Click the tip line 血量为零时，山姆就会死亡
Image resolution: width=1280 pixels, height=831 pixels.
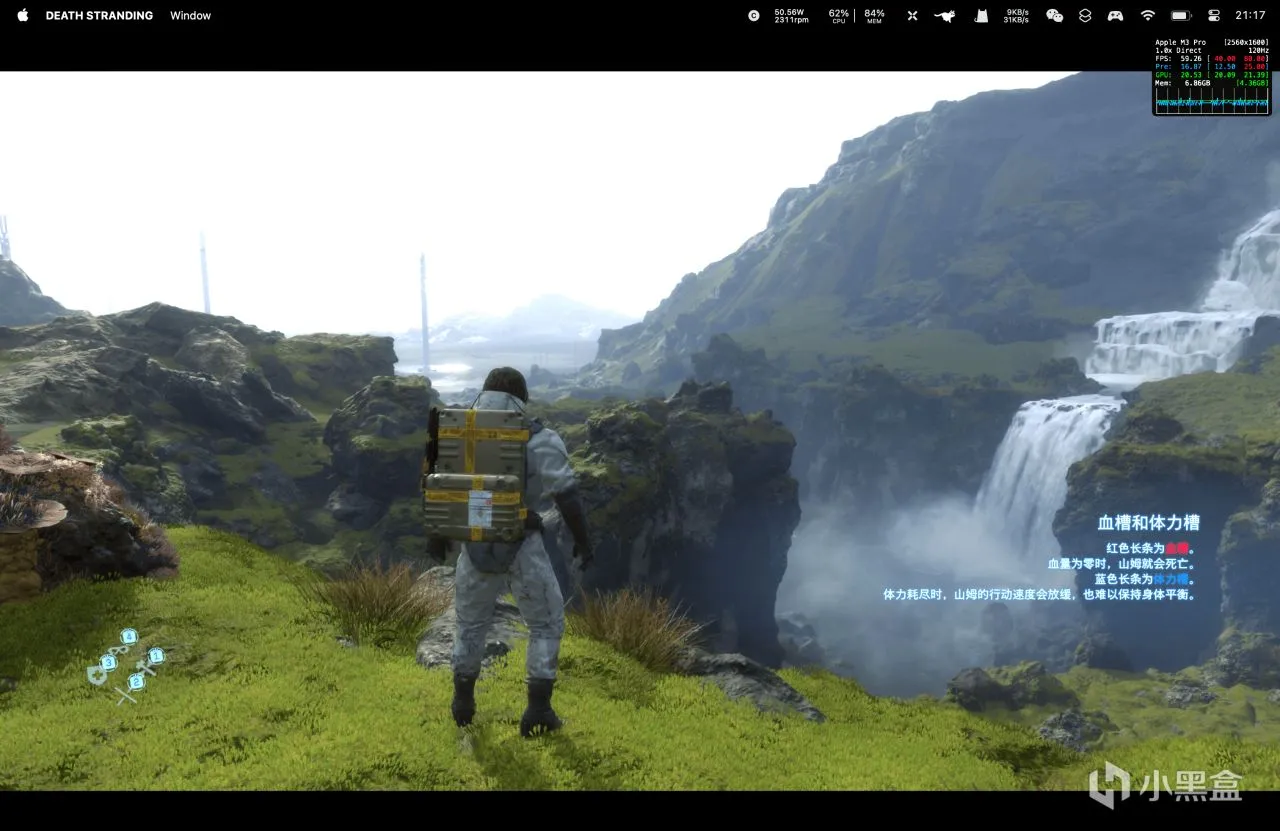pyautogui.click(x=1122, y=564)
